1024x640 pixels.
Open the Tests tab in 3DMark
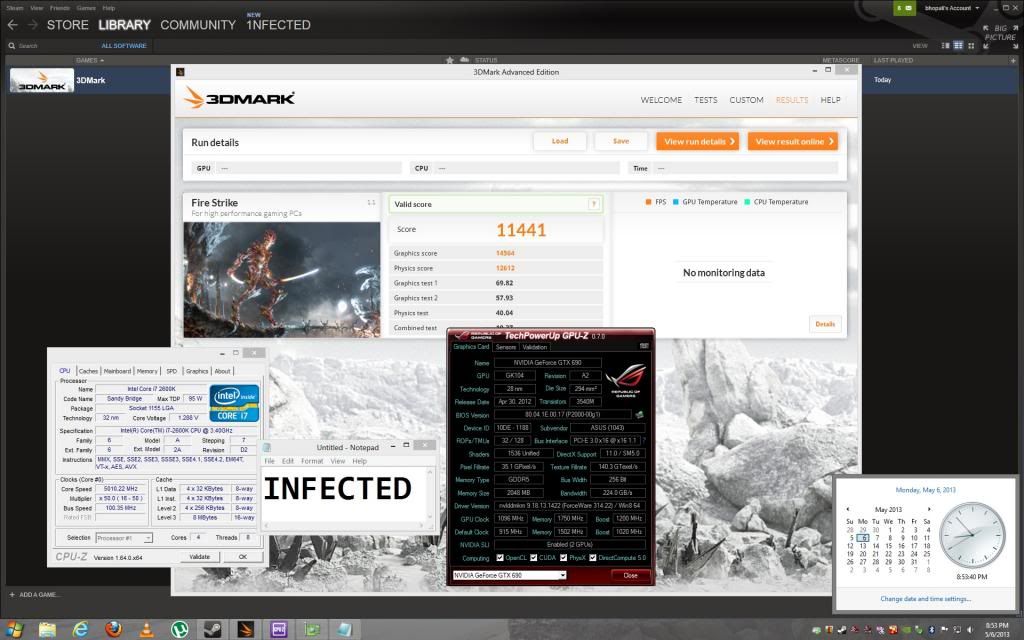tap(705, 100)
